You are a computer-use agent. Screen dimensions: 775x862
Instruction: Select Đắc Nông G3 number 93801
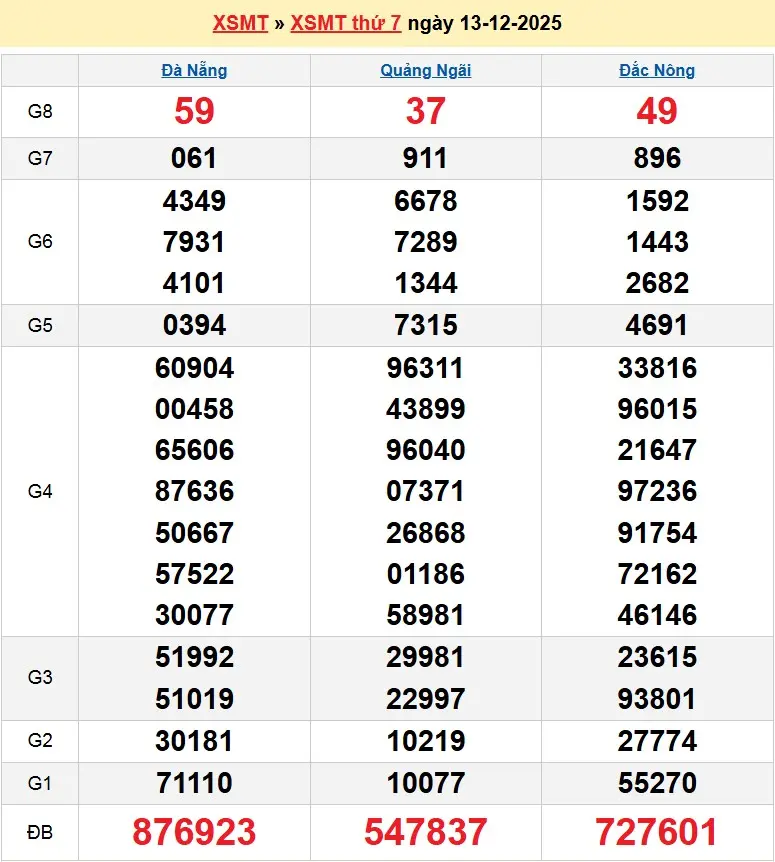pos(657,699)
